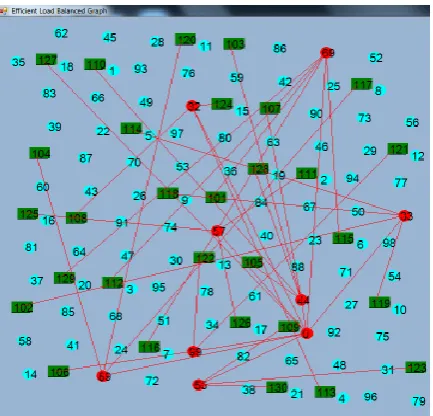The image size is (433, 416).
Task: Click cyan node 85
Action: pyautogui.click(x=67, y=312)
